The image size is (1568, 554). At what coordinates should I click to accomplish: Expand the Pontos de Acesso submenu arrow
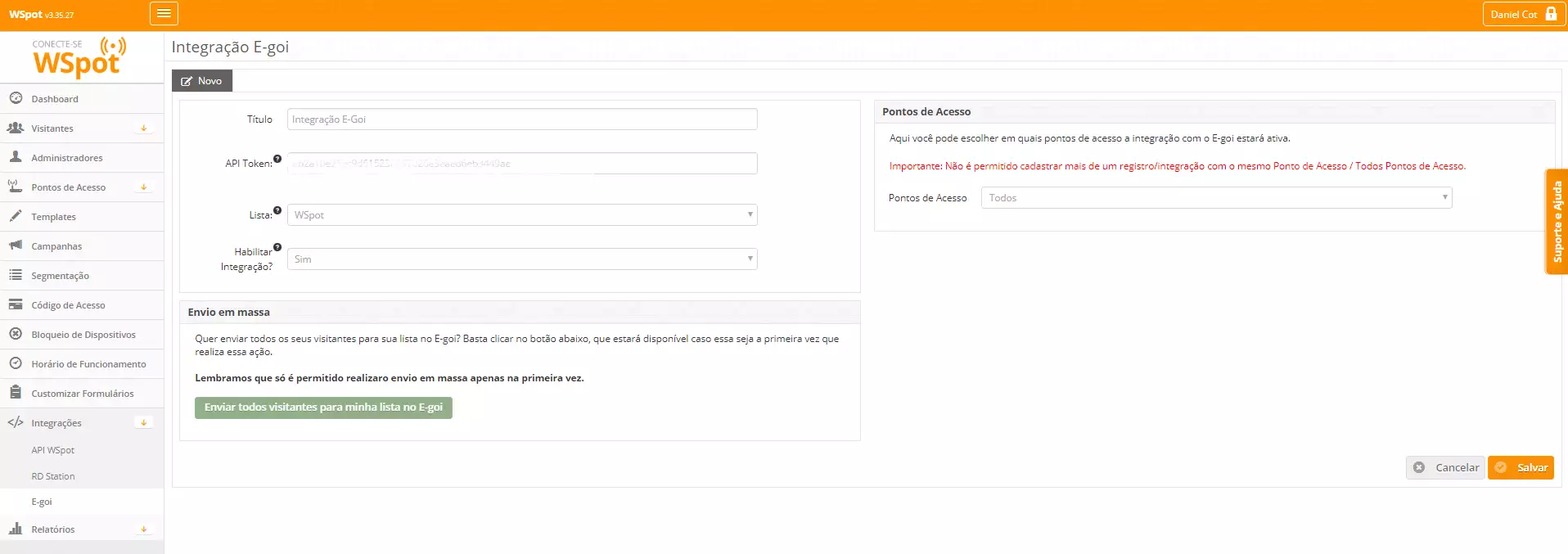coord(144,187)
